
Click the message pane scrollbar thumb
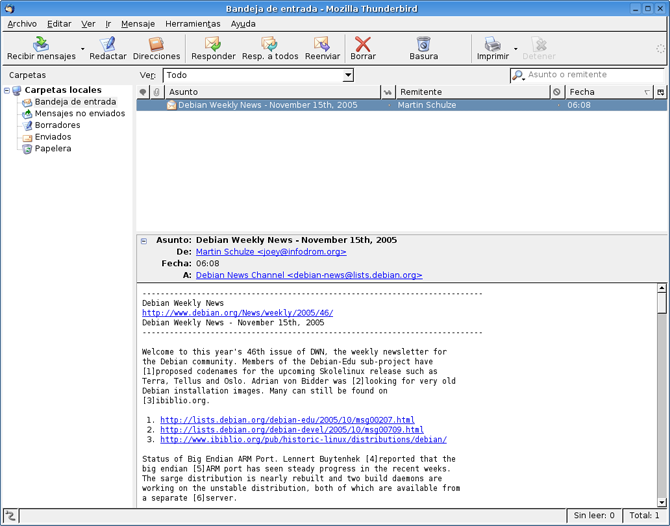(x=661, y=303)
